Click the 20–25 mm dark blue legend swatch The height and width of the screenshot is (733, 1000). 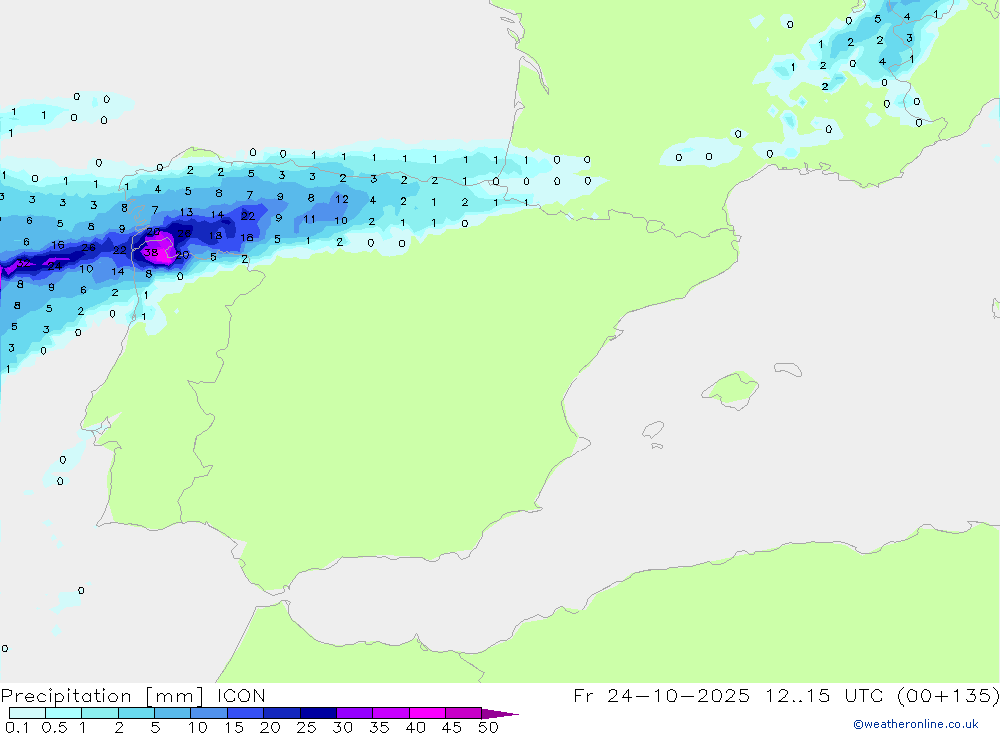(x=281, y=713)
